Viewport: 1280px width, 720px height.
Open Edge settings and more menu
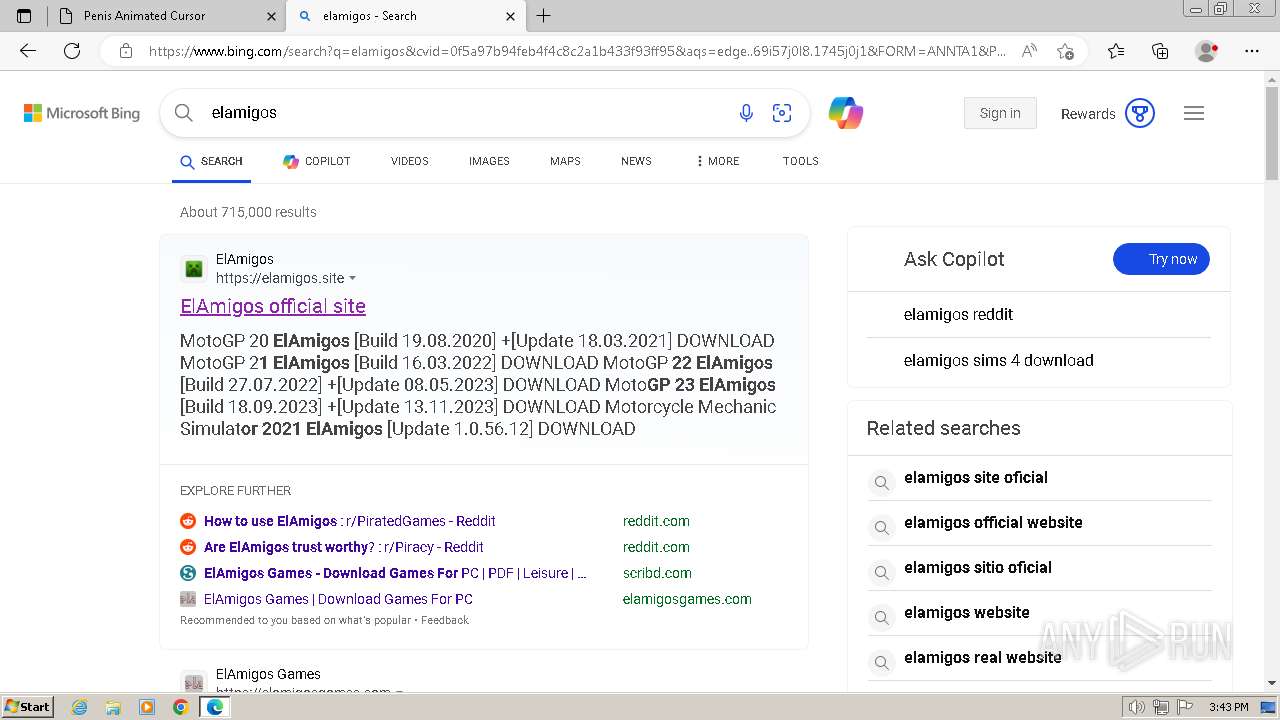(1252, 51)
